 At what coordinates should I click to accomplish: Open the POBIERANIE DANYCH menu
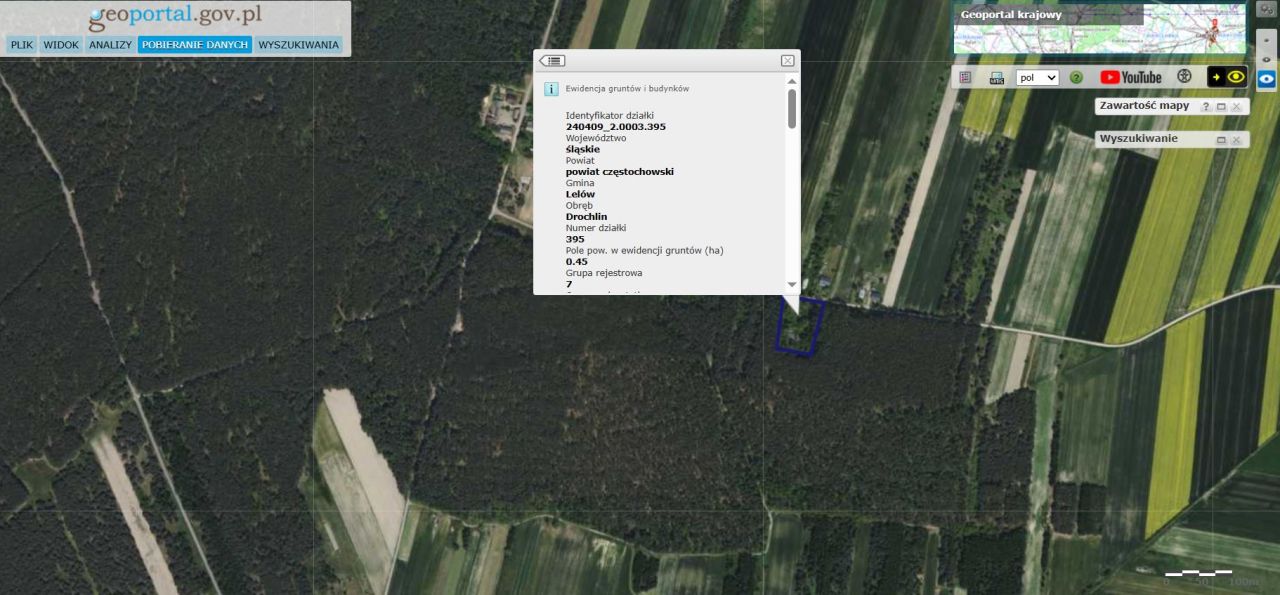pyautogui.click(x=195, y=44)
